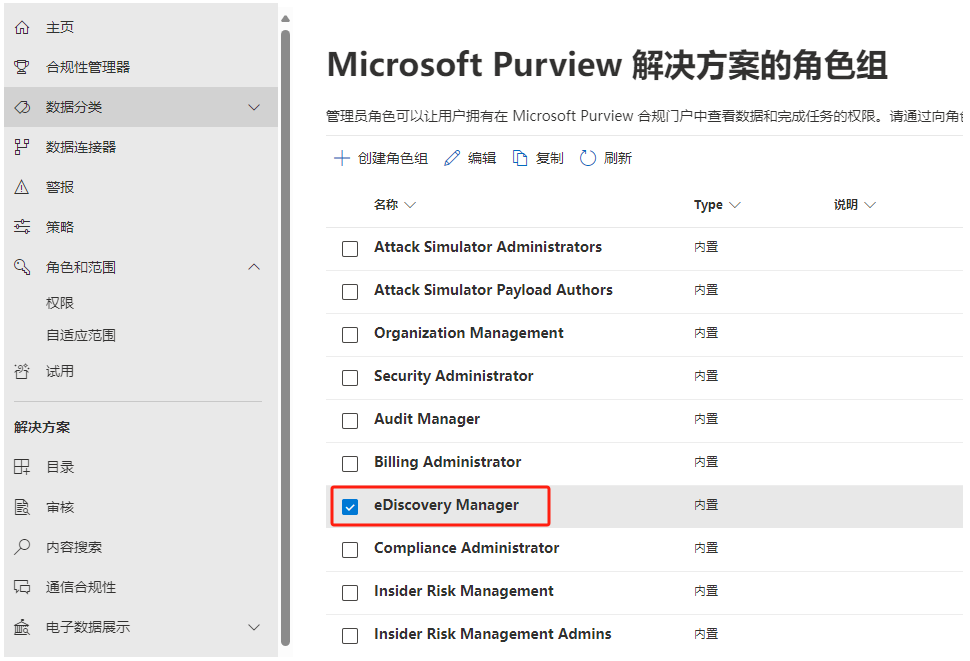Screen dimensions: 970x661
Task: Click the 创建角色组 button label
Action: point(393,158)
